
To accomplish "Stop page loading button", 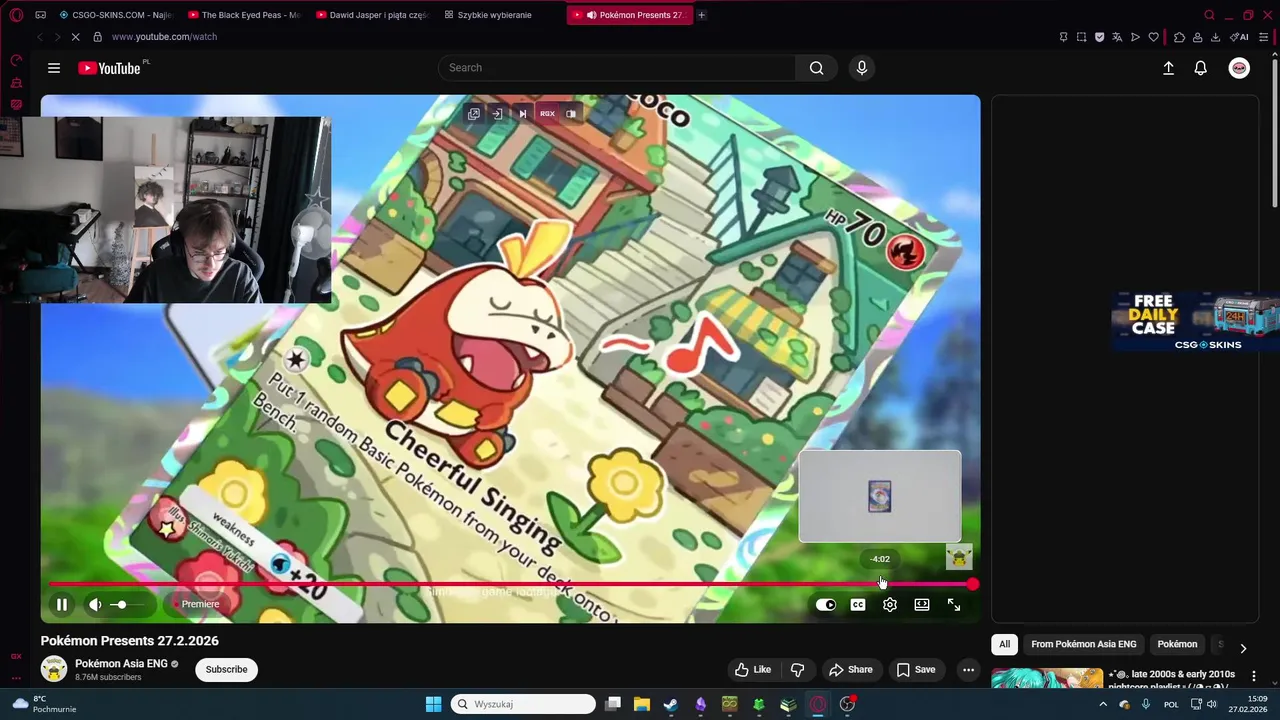I will [75, 37].
